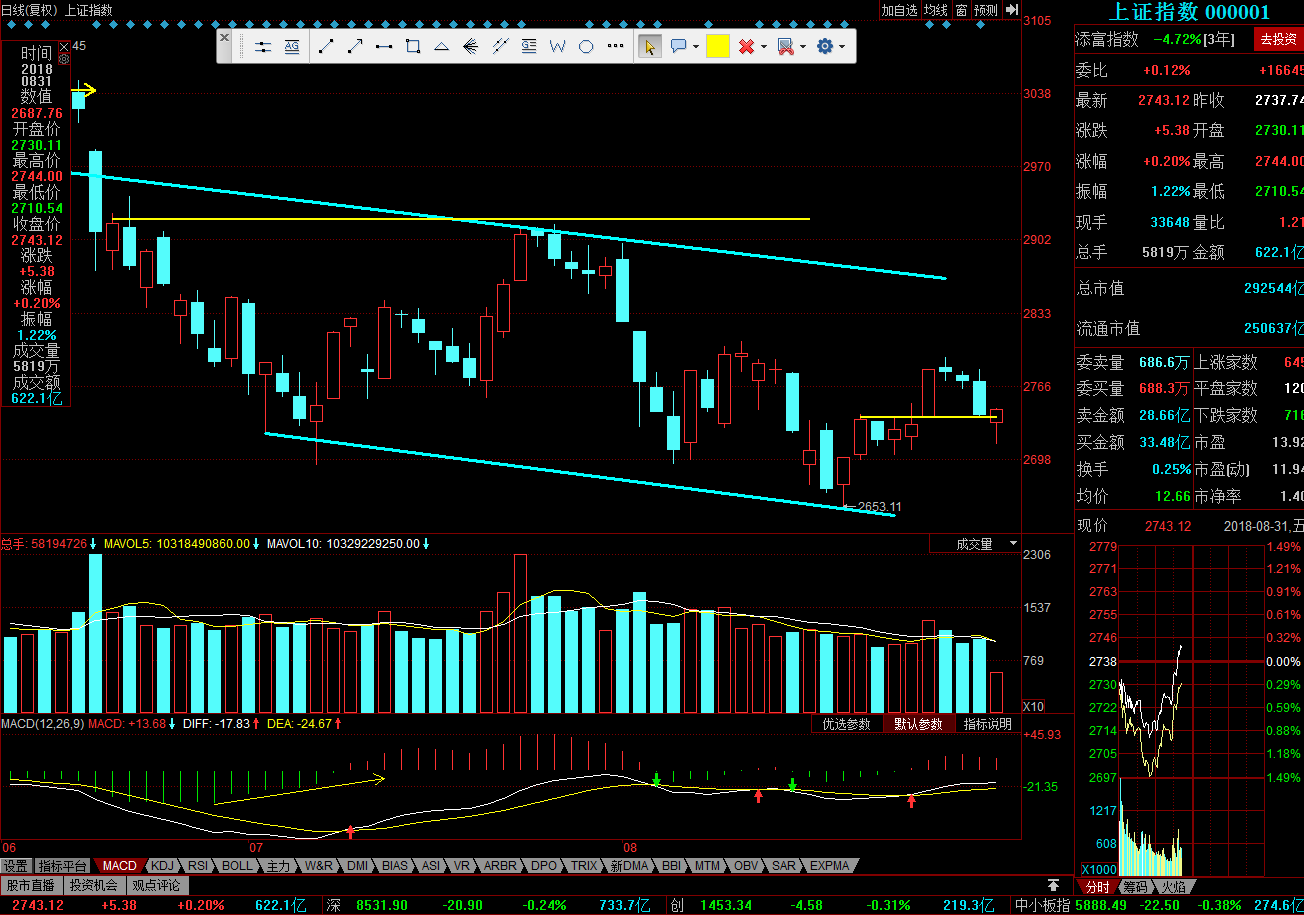Select the TRIX indicator tab
The image size is (1304, 915).
tap(584, 866)
